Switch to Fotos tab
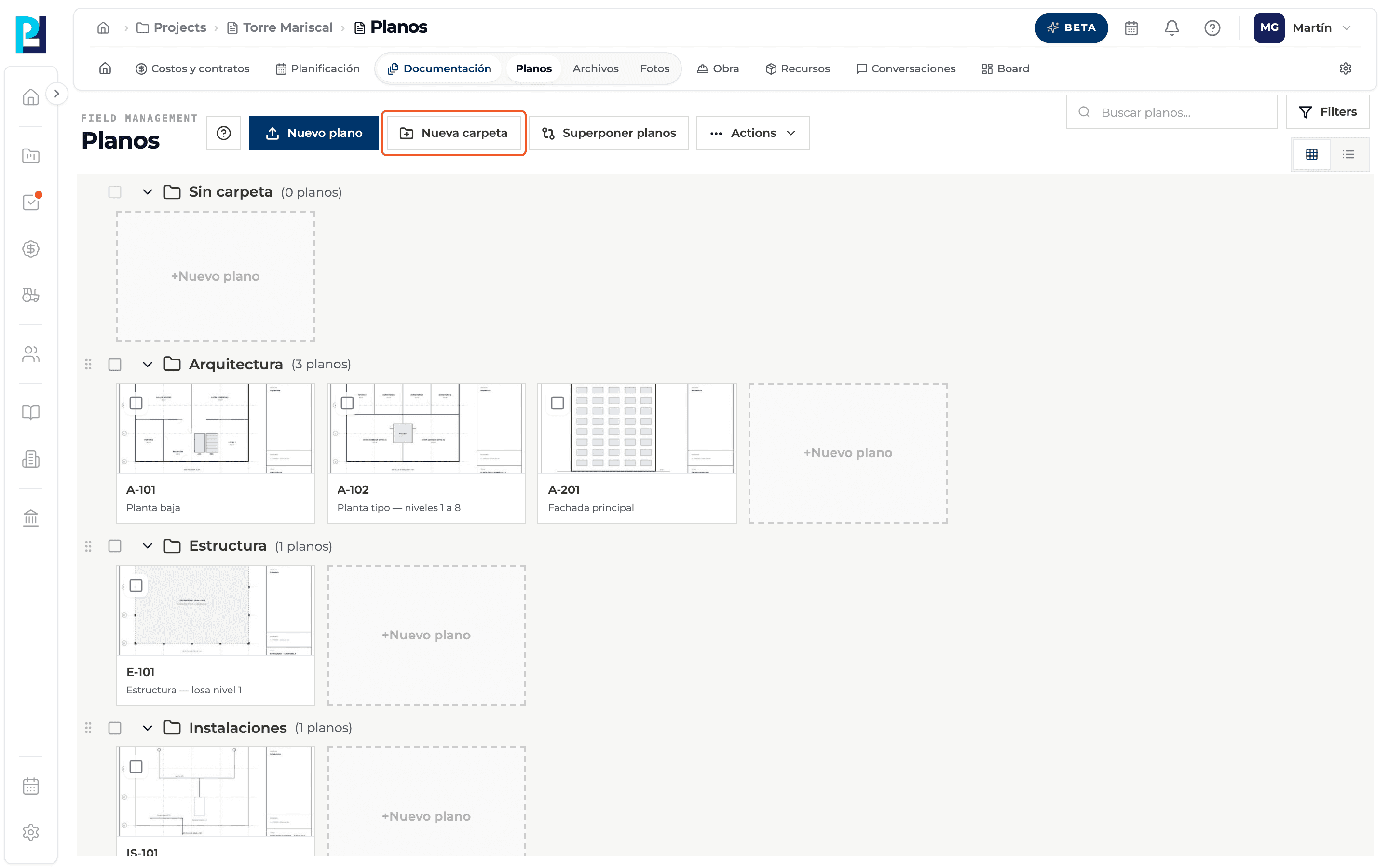The height and width of the screenshot is (868, 1389). (654, 68)
